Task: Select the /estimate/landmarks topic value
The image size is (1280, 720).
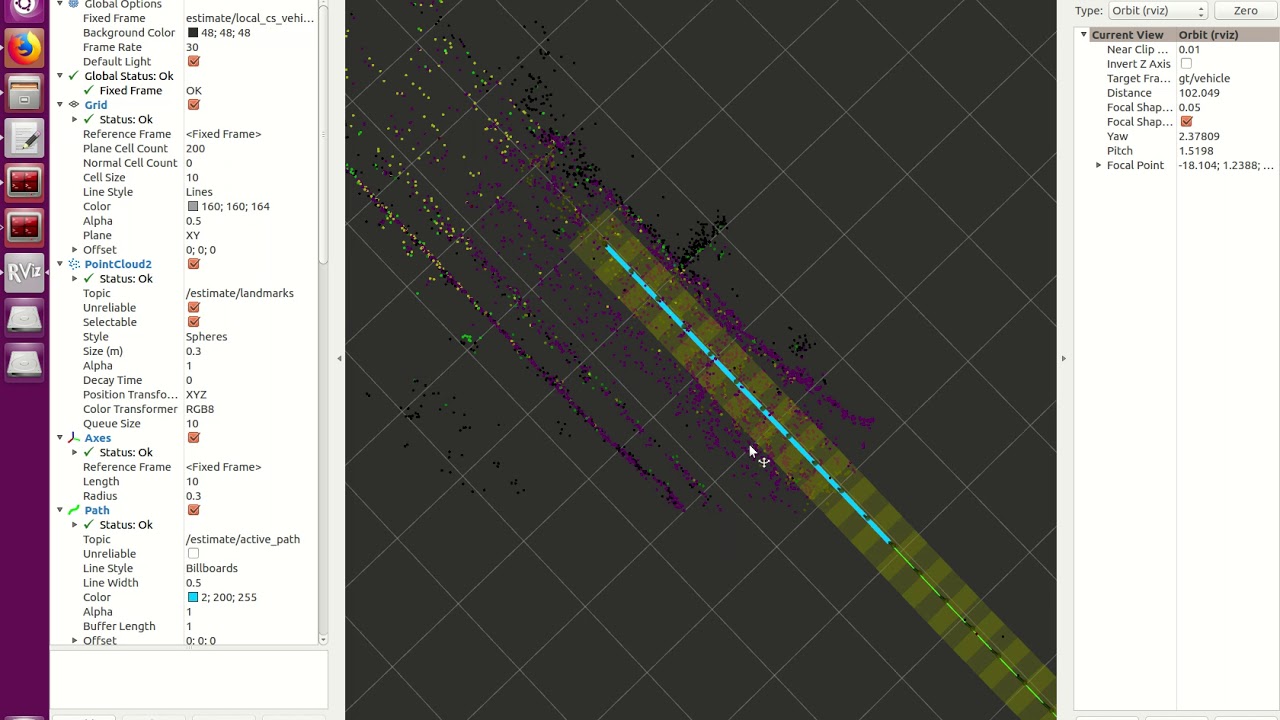Action: point(240,293)
